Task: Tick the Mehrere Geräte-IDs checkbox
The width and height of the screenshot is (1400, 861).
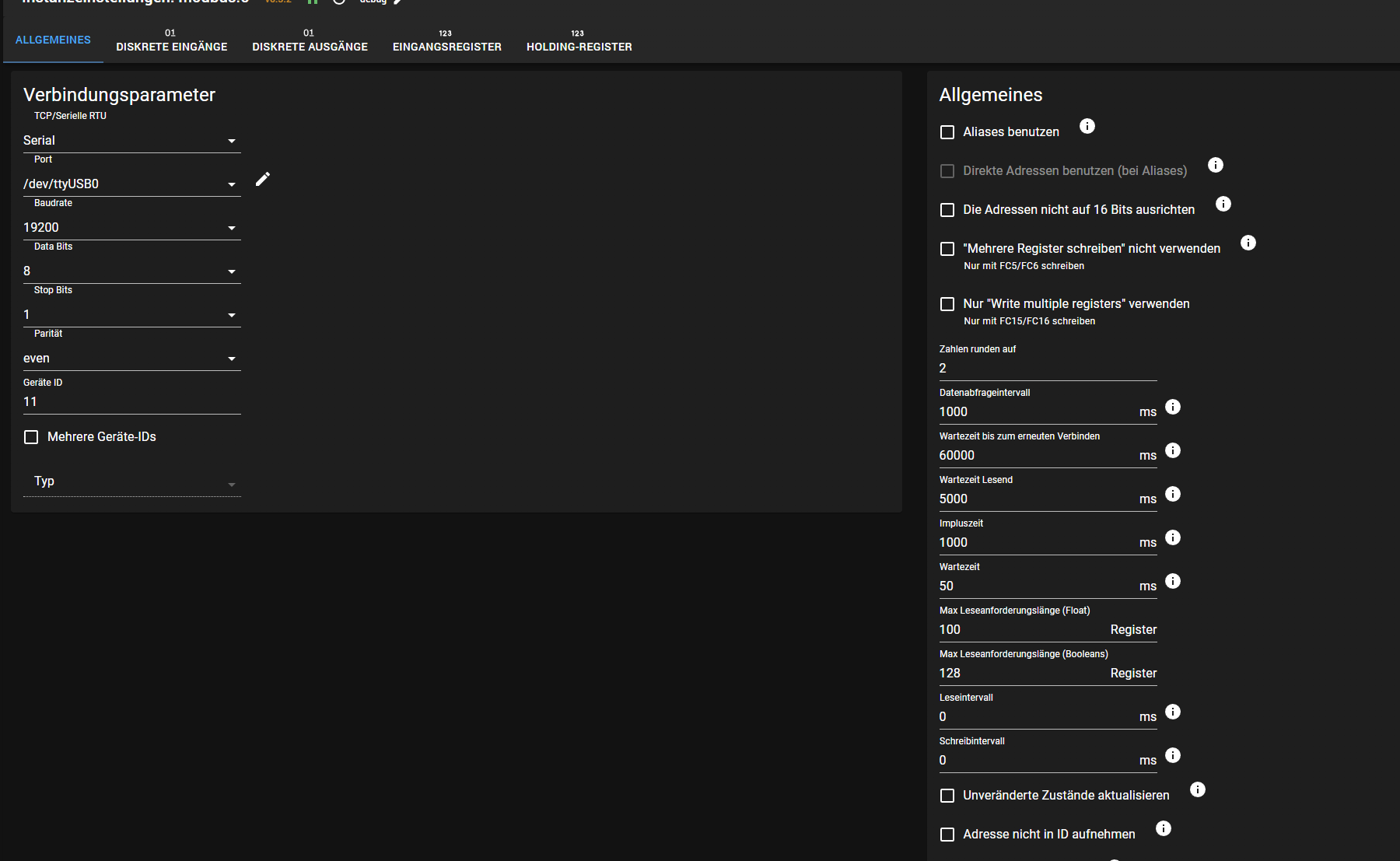Action: (31, 437)
